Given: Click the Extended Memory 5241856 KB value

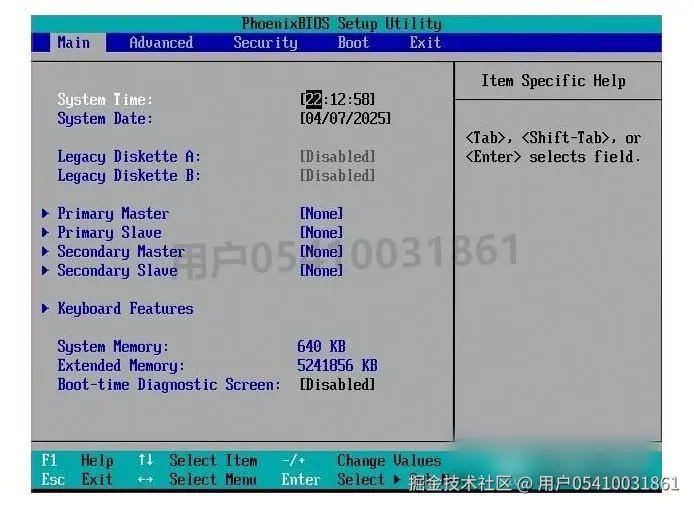Looking at the screenshot, I should coord(337,366).
